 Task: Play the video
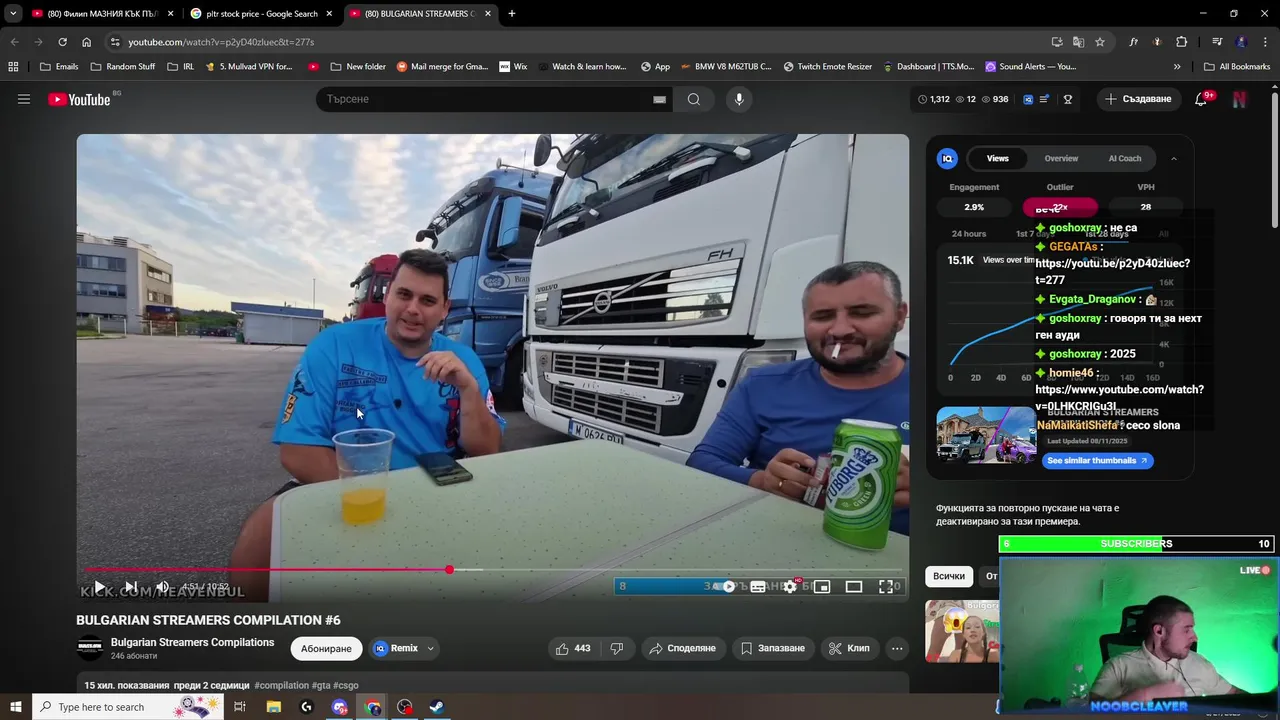click(x=99, y=587)
